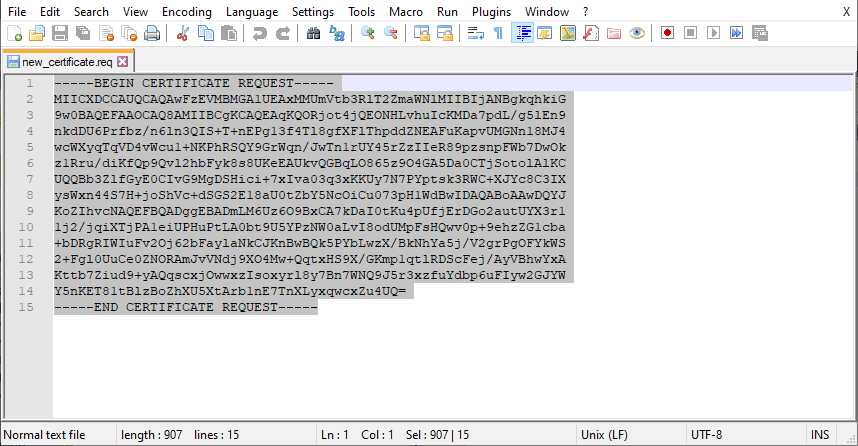Toggle show all characters pilcrow icon
The height and width of the screenshot is (446, 858).
(x=498, y=33)
